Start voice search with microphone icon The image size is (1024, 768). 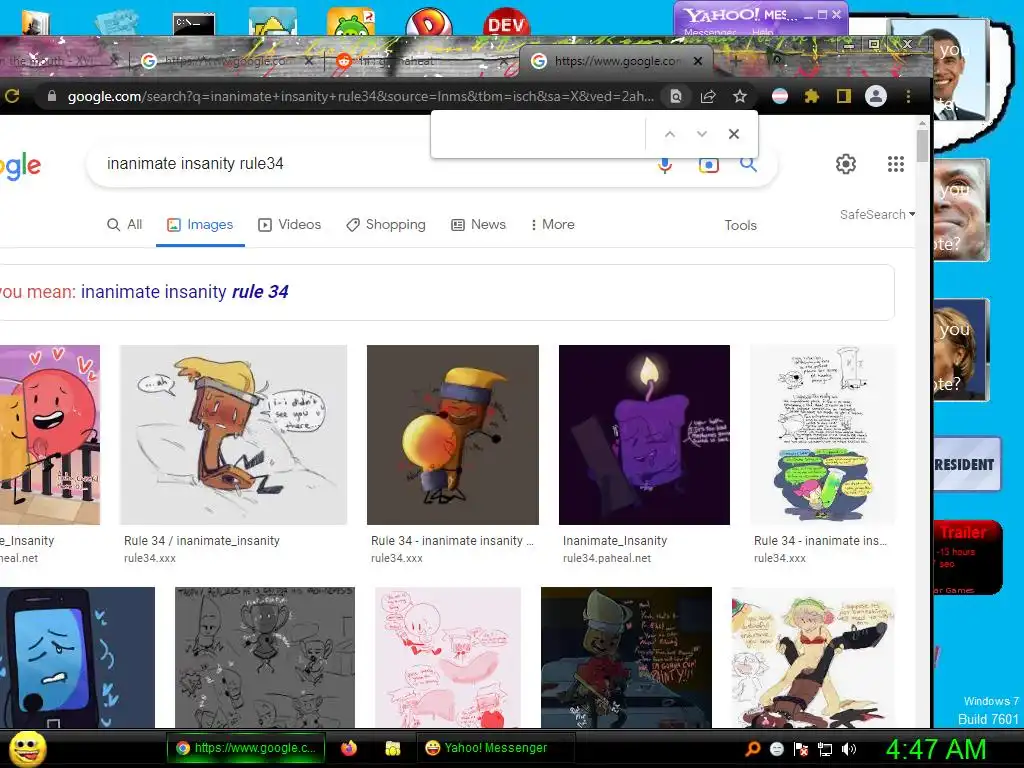(665, 164)
